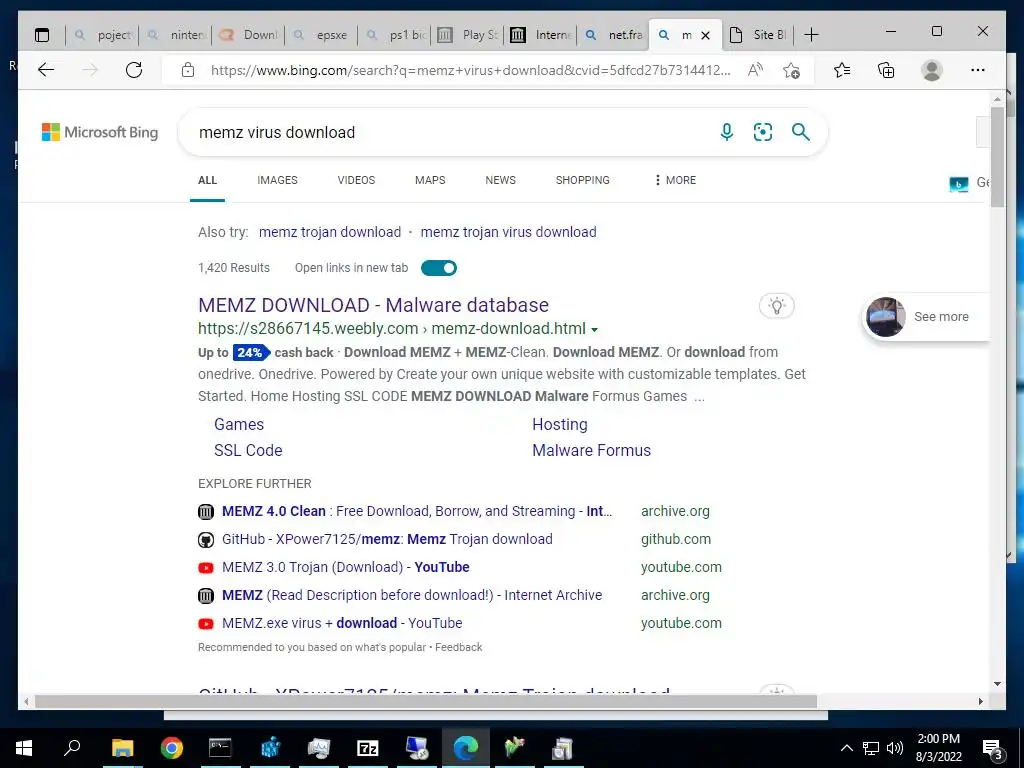Open the Hosting sitelink
The image size is (1024, 768).
560,424
